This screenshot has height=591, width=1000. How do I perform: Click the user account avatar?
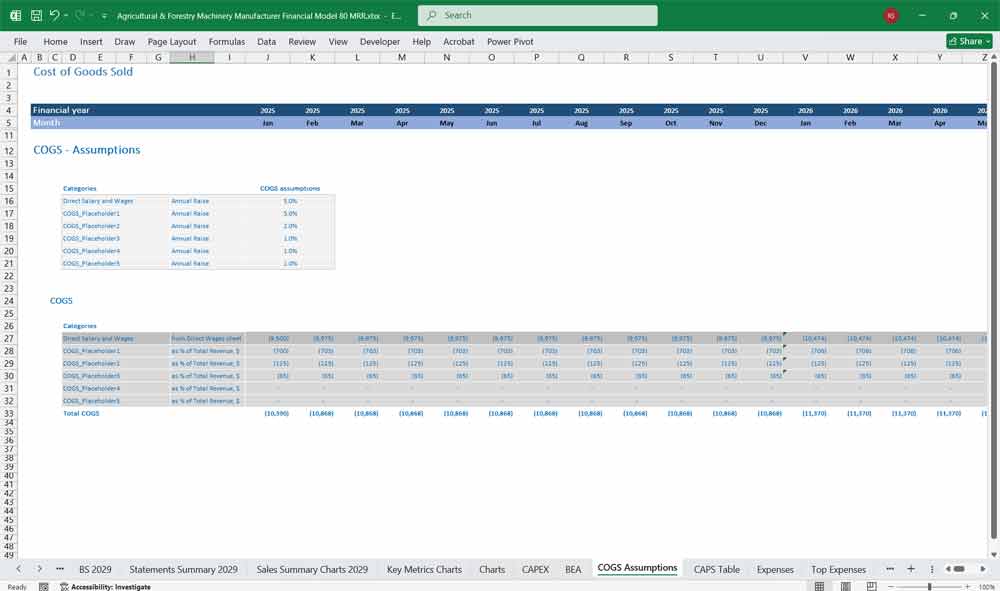[x=891, y=16]
